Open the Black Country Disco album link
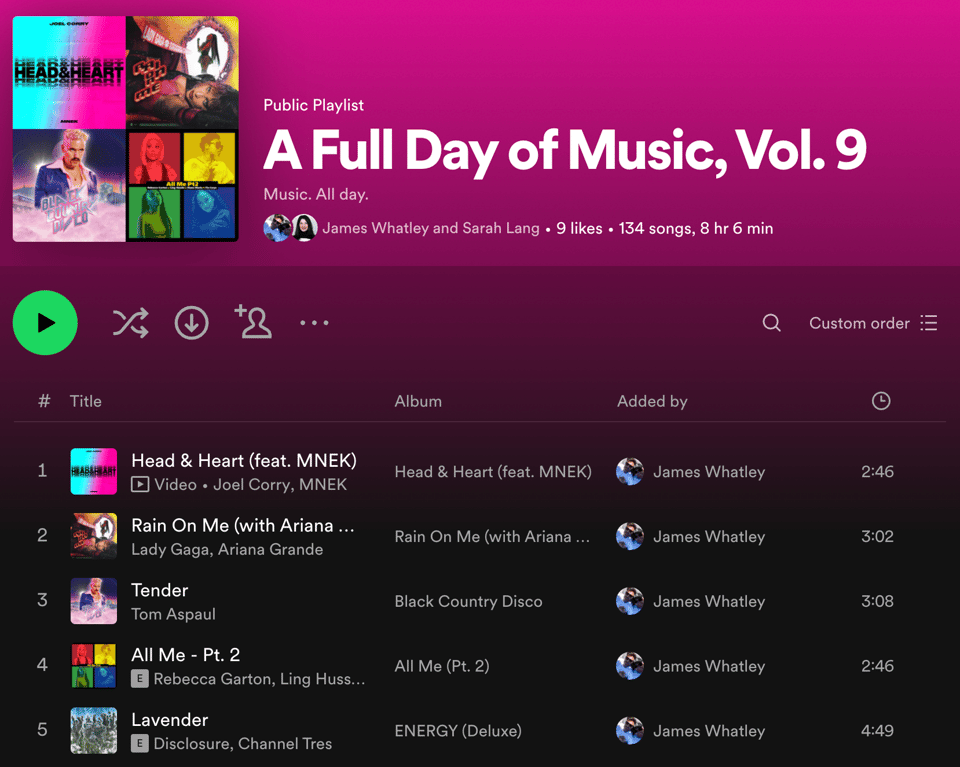960x767 pixels. (x=468, y=601)
